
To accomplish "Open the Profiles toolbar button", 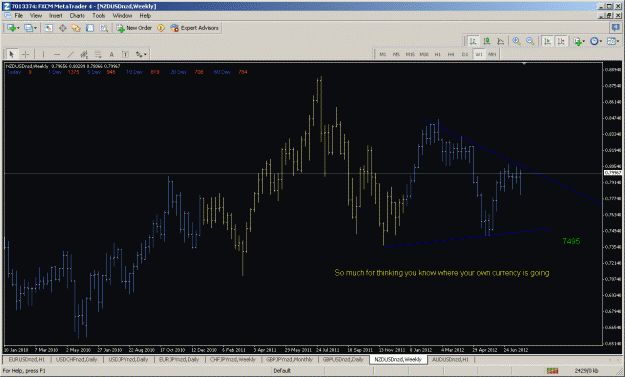I will tap(31, 28).
